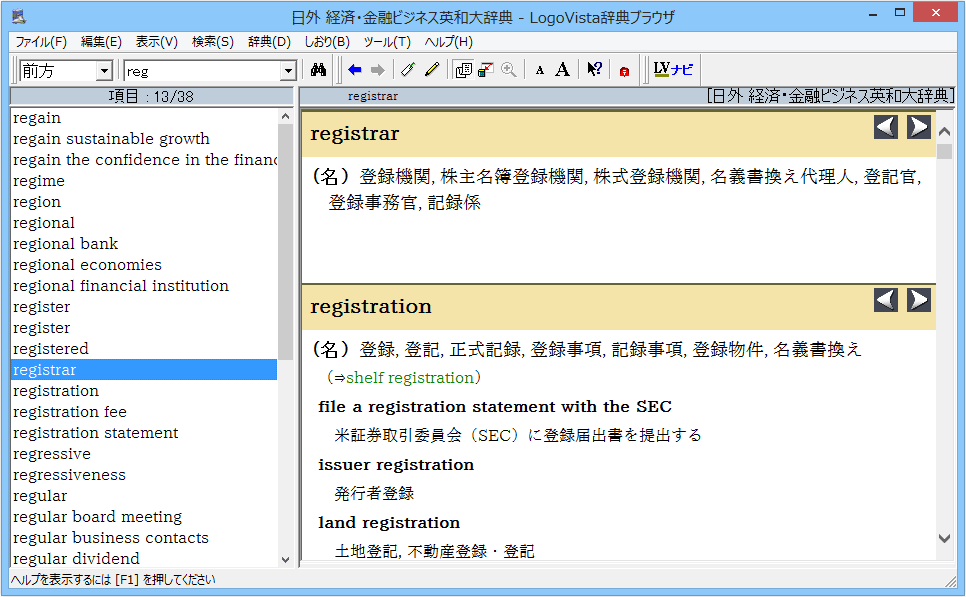
Task: Select the bookmark tag tool icon
Action: 408,70
